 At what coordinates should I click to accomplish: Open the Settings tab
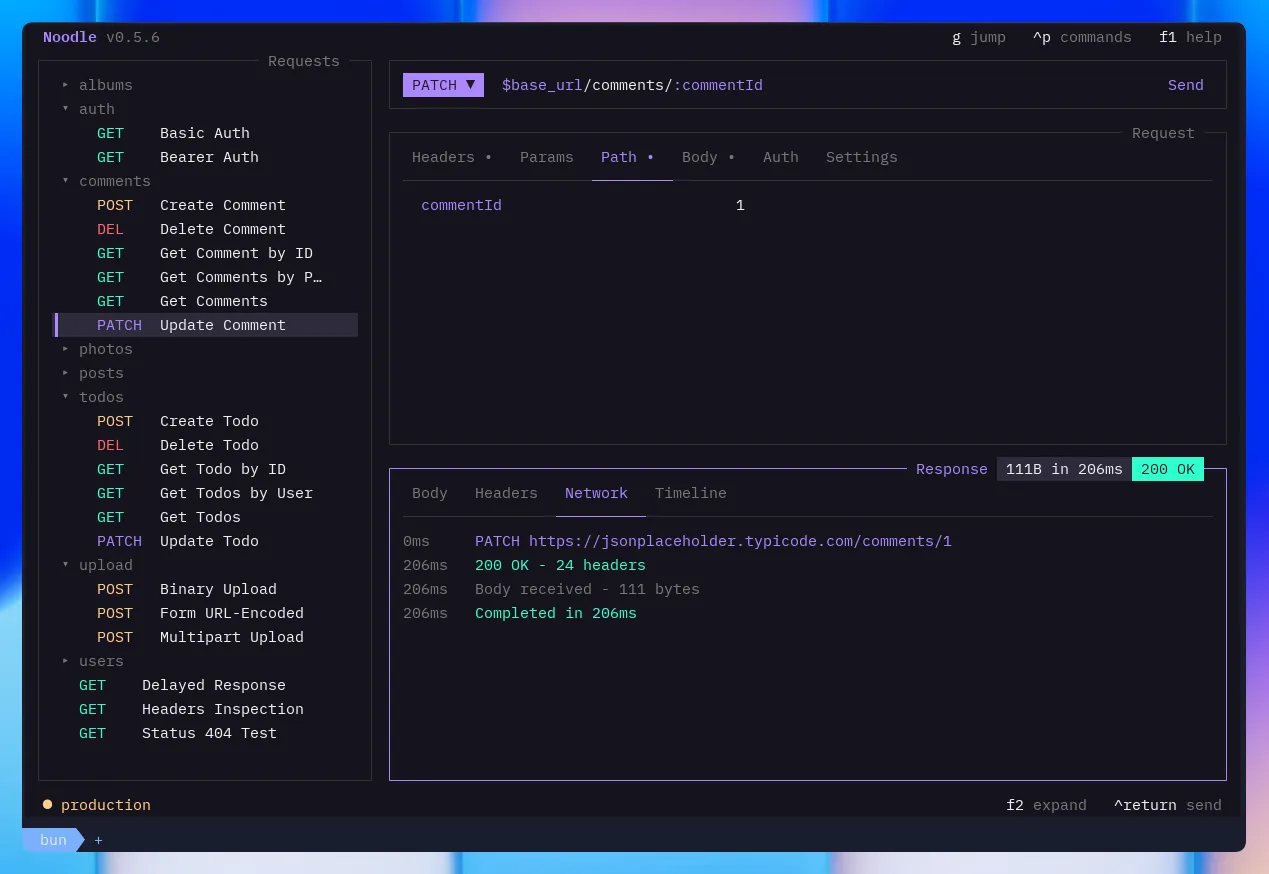click(x=862, y=157)
